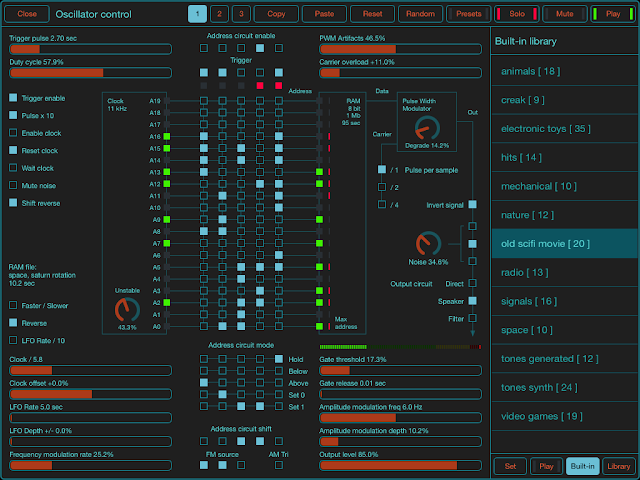Toggle Invert signal checkbox
The image size is (640, 480).
click(x=472, y=204)
